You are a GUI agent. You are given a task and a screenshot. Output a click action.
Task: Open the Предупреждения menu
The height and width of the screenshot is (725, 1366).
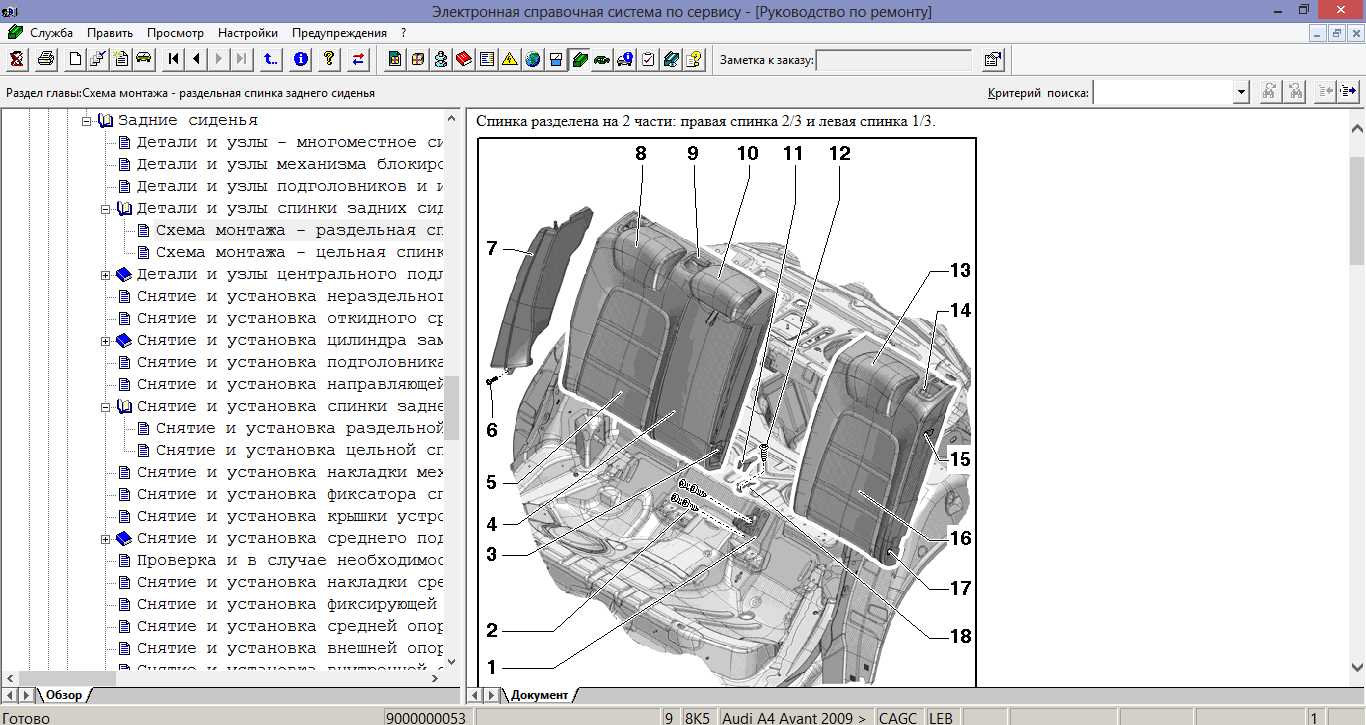339,33
